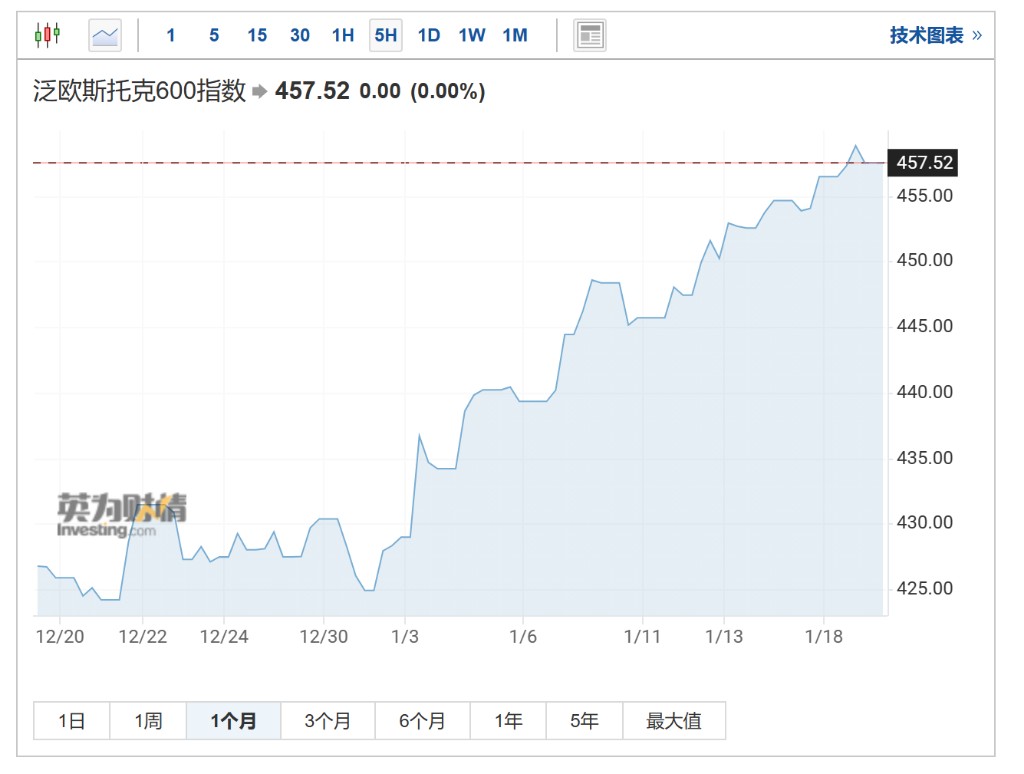Select the 3个月 range tab
The image size is (1024, 774).
(x=328, y=721)
